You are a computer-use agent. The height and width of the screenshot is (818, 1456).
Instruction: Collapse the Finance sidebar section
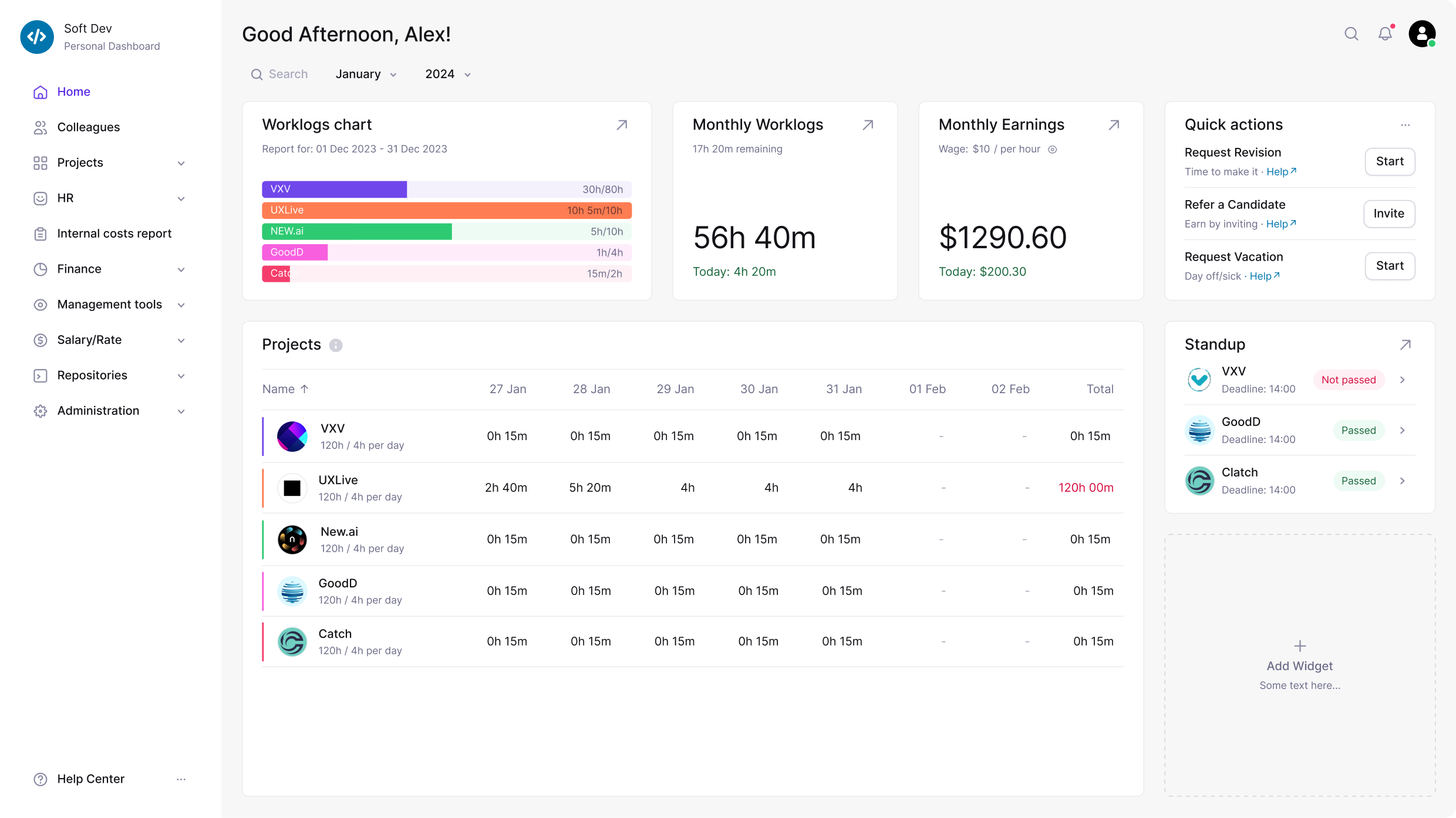pyautogui.click(x=182, y=269)
